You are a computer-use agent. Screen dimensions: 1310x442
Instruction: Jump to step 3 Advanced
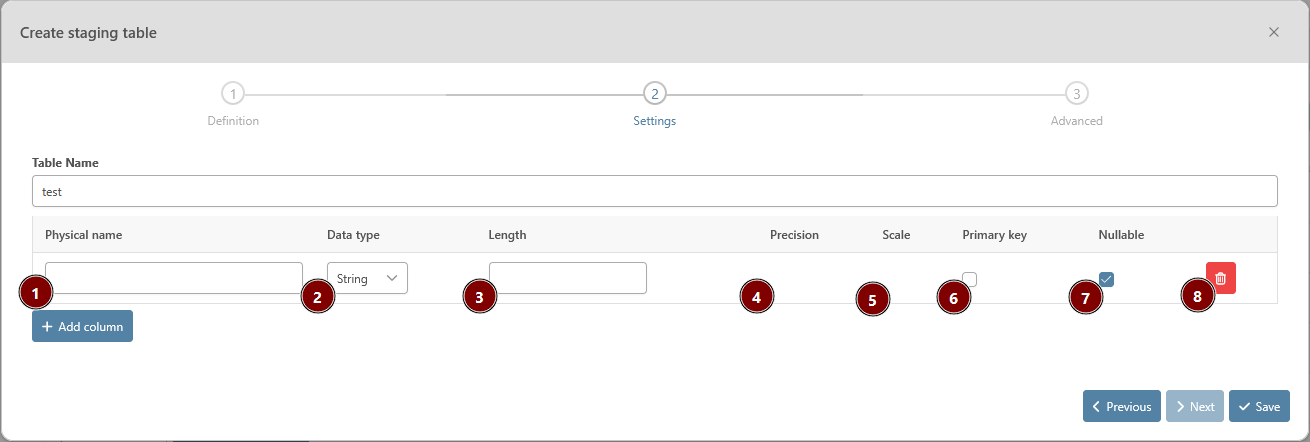[1076, 94]
